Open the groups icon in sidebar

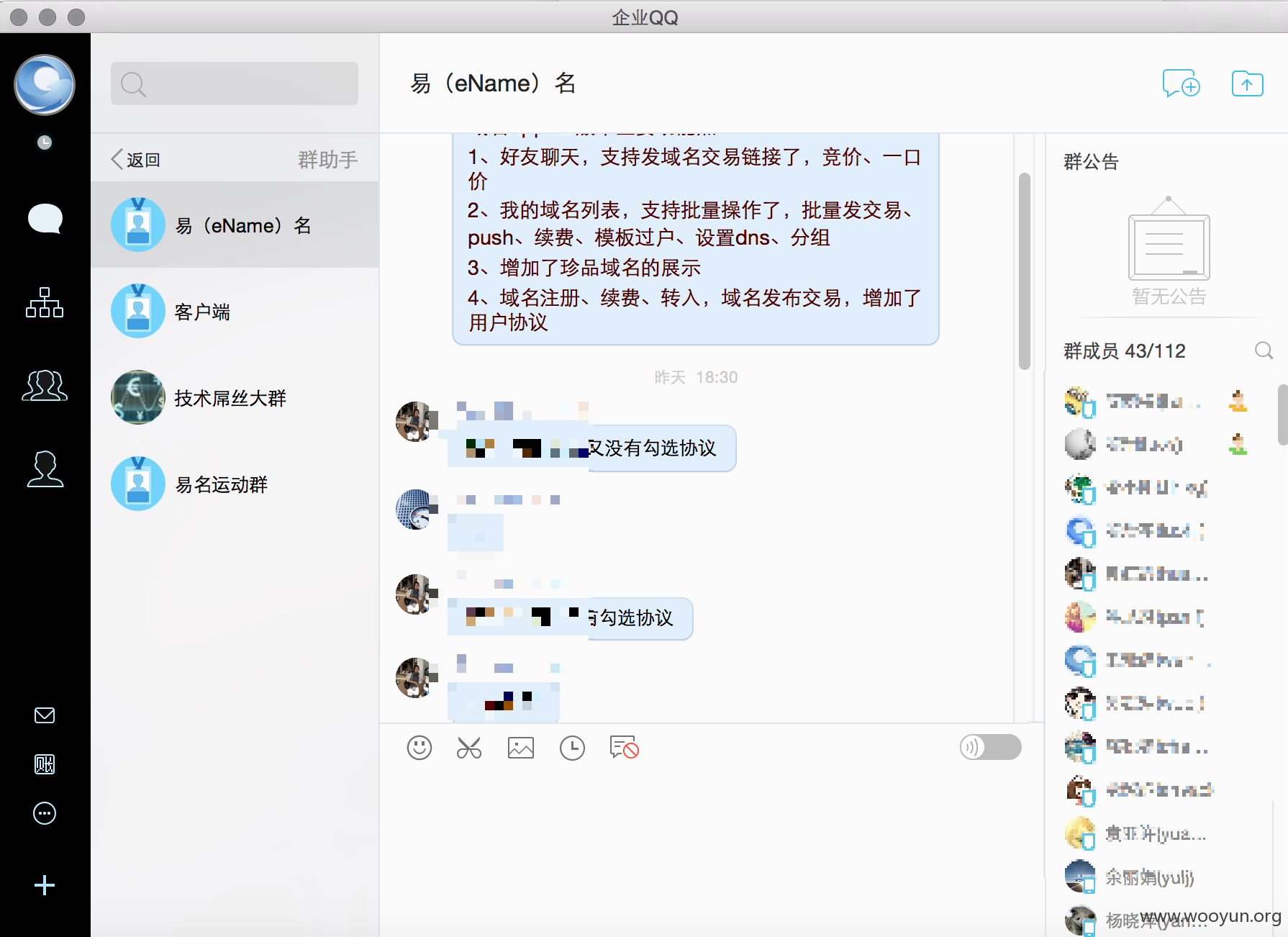[x=45, y=386]
